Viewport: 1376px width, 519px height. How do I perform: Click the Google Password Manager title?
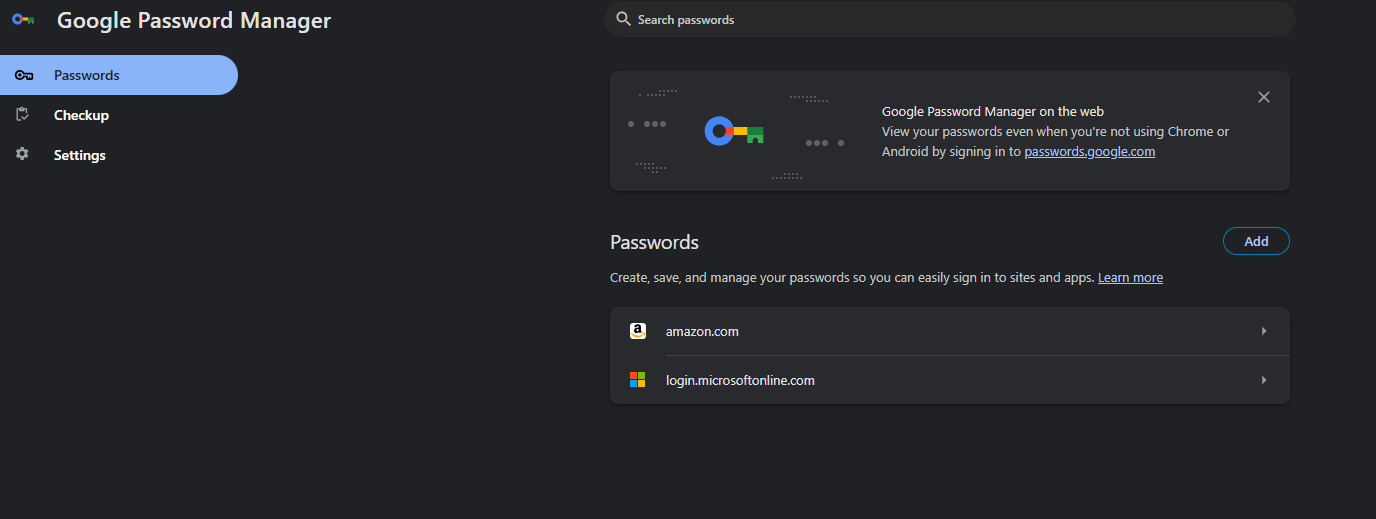194,20
